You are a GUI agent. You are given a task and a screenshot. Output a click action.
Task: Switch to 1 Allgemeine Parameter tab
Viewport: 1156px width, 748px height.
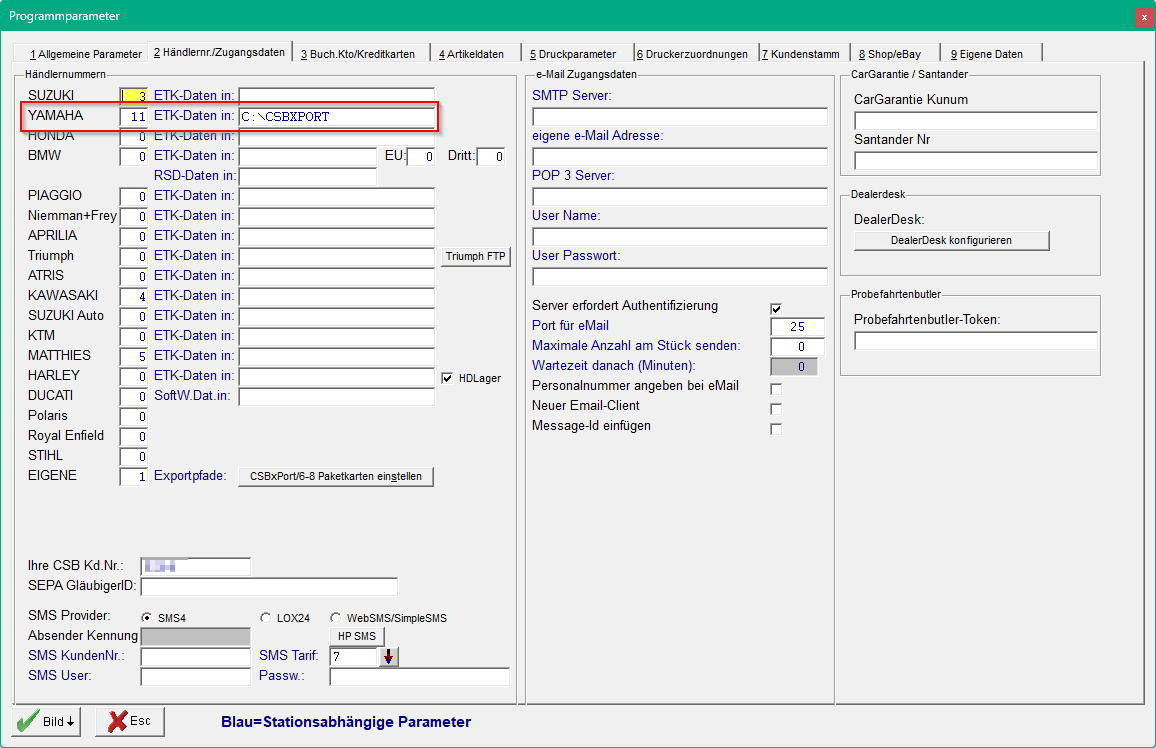[x=85, y=54]
